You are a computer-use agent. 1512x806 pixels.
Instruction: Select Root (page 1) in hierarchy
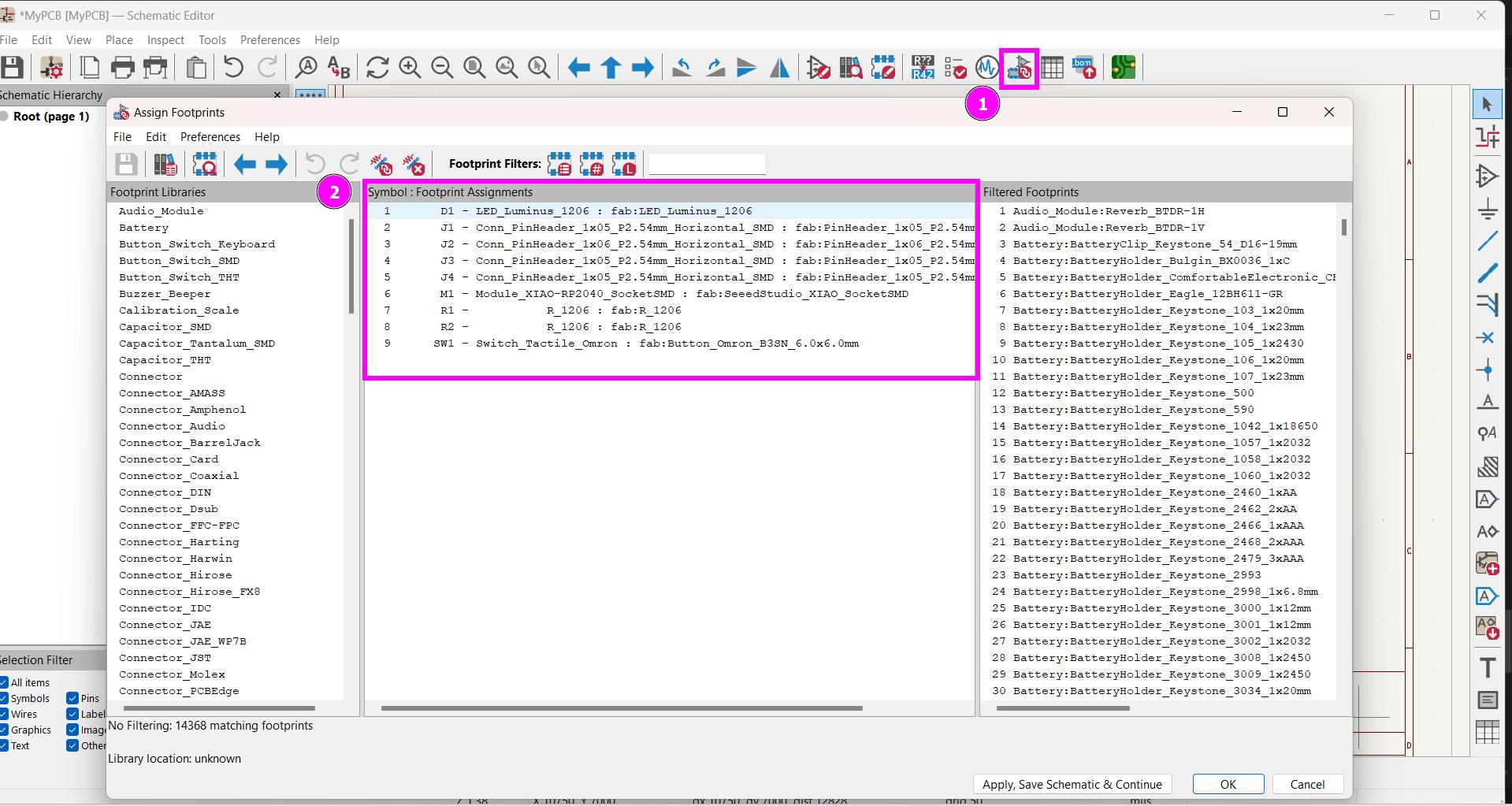pyautogui.click(x=51, y=117)
